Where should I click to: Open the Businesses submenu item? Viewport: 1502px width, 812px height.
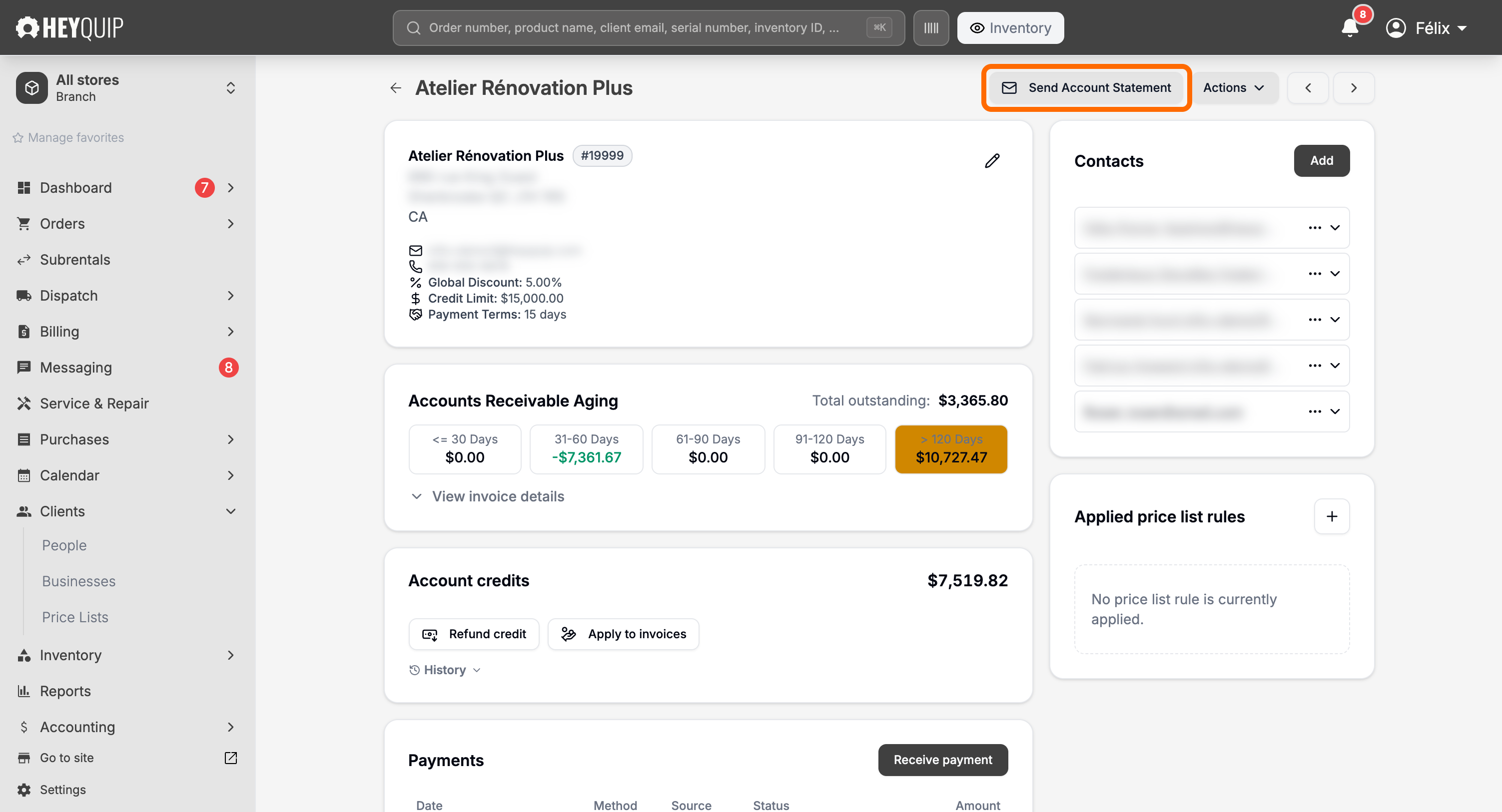[x=79, y=581]
